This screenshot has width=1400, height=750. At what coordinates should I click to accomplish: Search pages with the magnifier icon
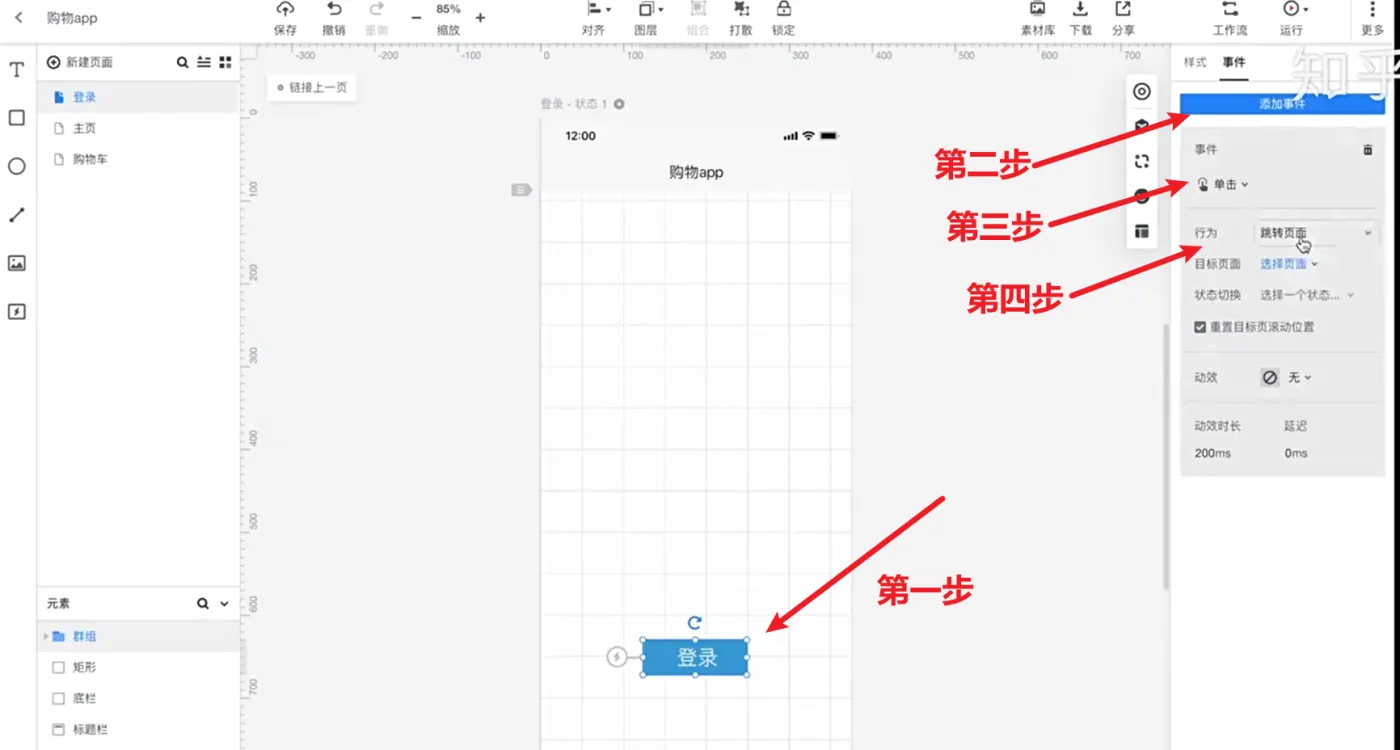tap(182, 62)
